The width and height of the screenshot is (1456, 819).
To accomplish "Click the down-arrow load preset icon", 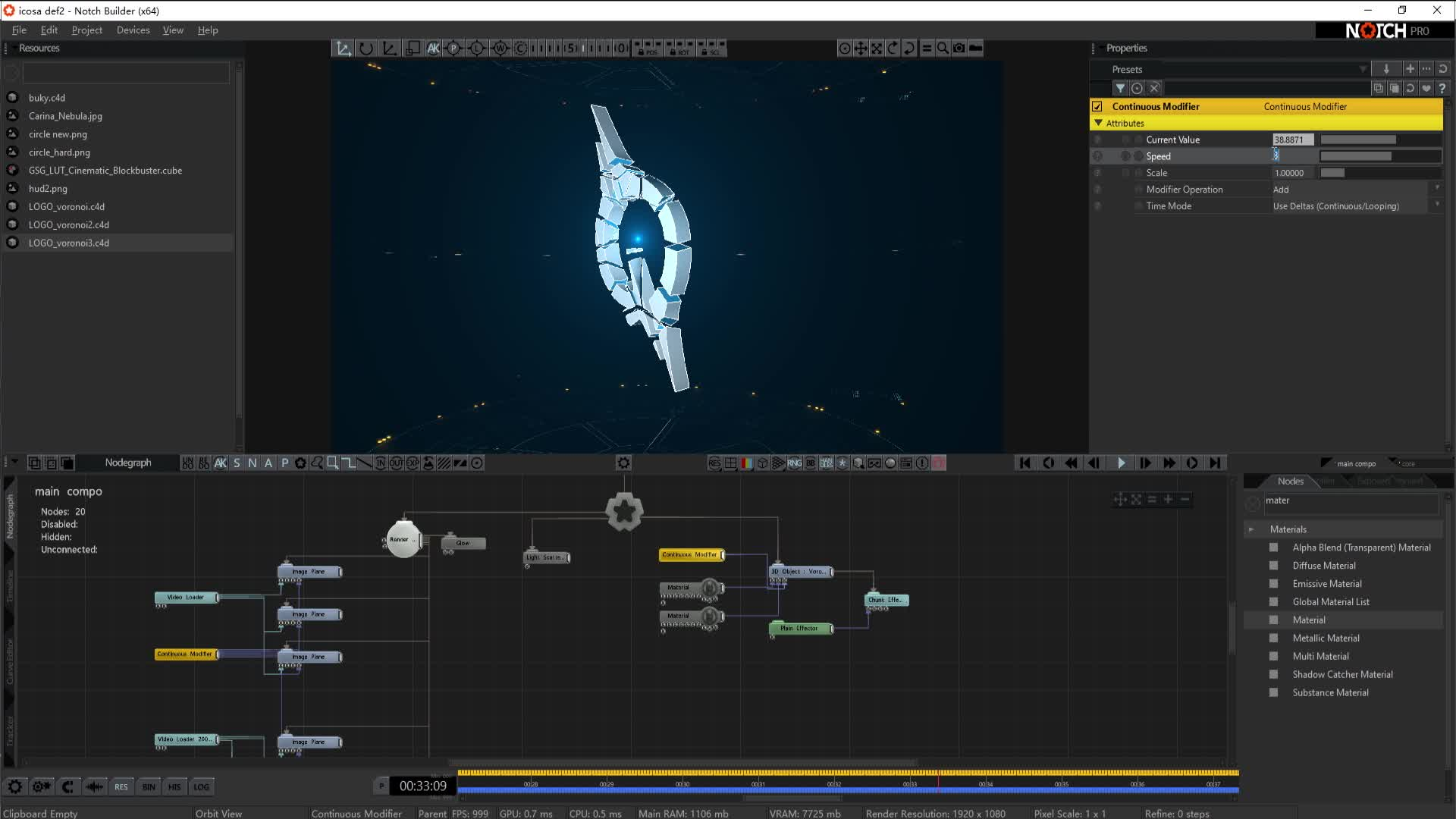I will coord(1386,69).
